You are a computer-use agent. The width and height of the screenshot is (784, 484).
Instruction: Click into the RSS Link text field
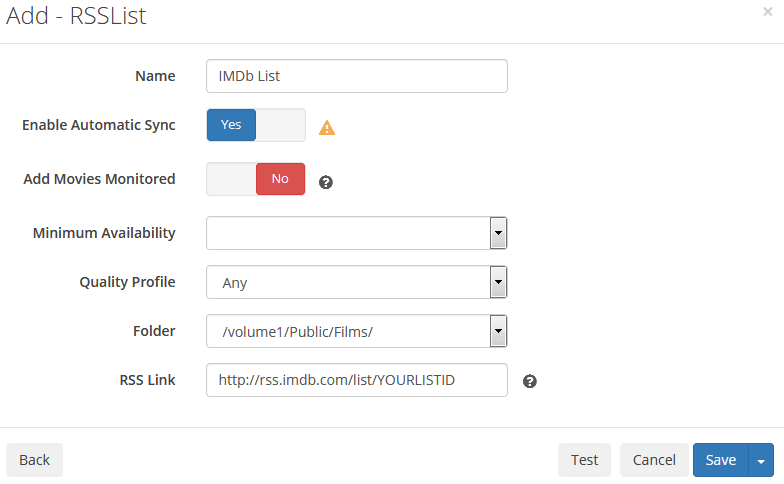tap(357, 380)
